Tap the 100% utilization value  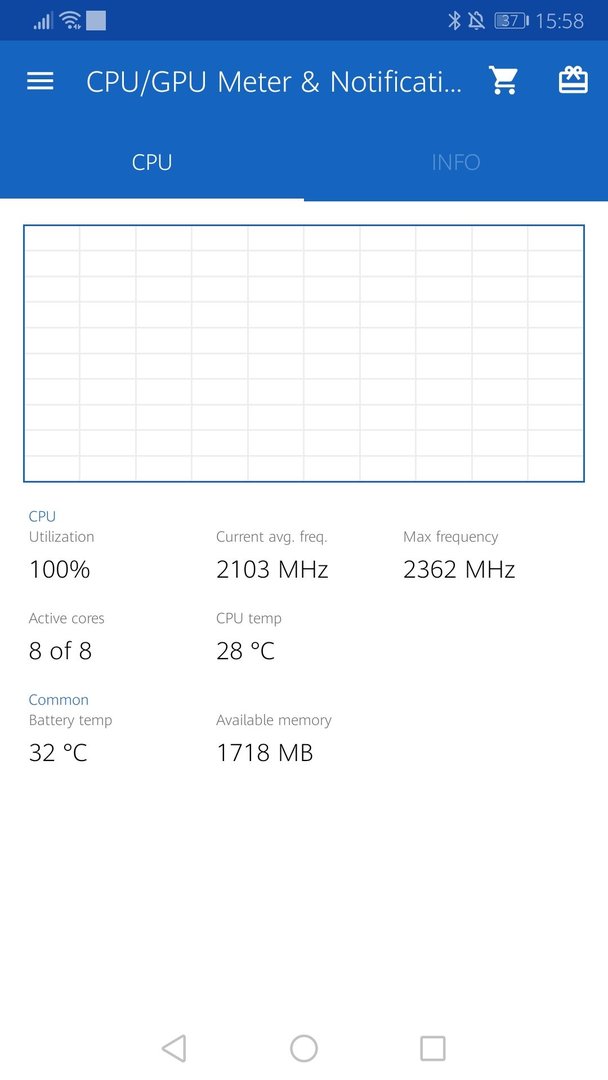(x=60, y=570)
